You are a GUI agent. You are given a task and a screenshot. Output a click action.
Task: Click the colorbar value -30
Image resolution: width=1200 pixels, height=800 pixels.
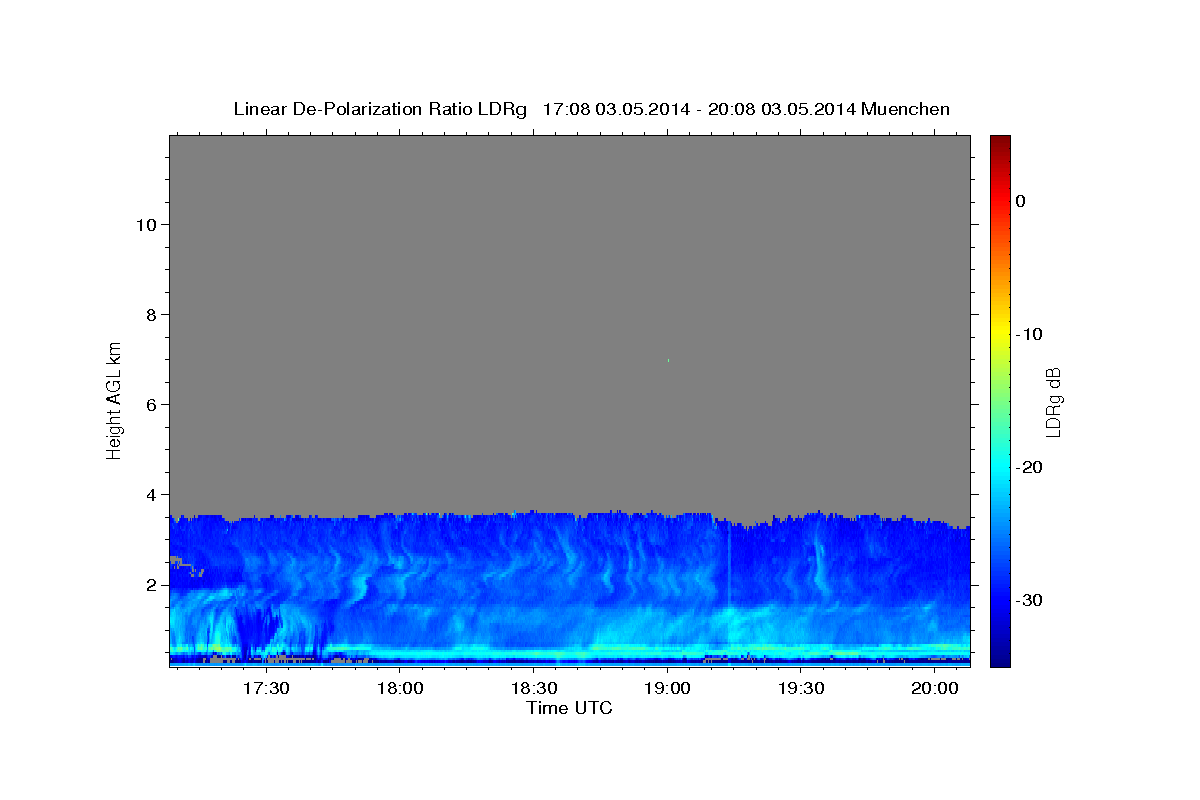tap(1029, 600)
